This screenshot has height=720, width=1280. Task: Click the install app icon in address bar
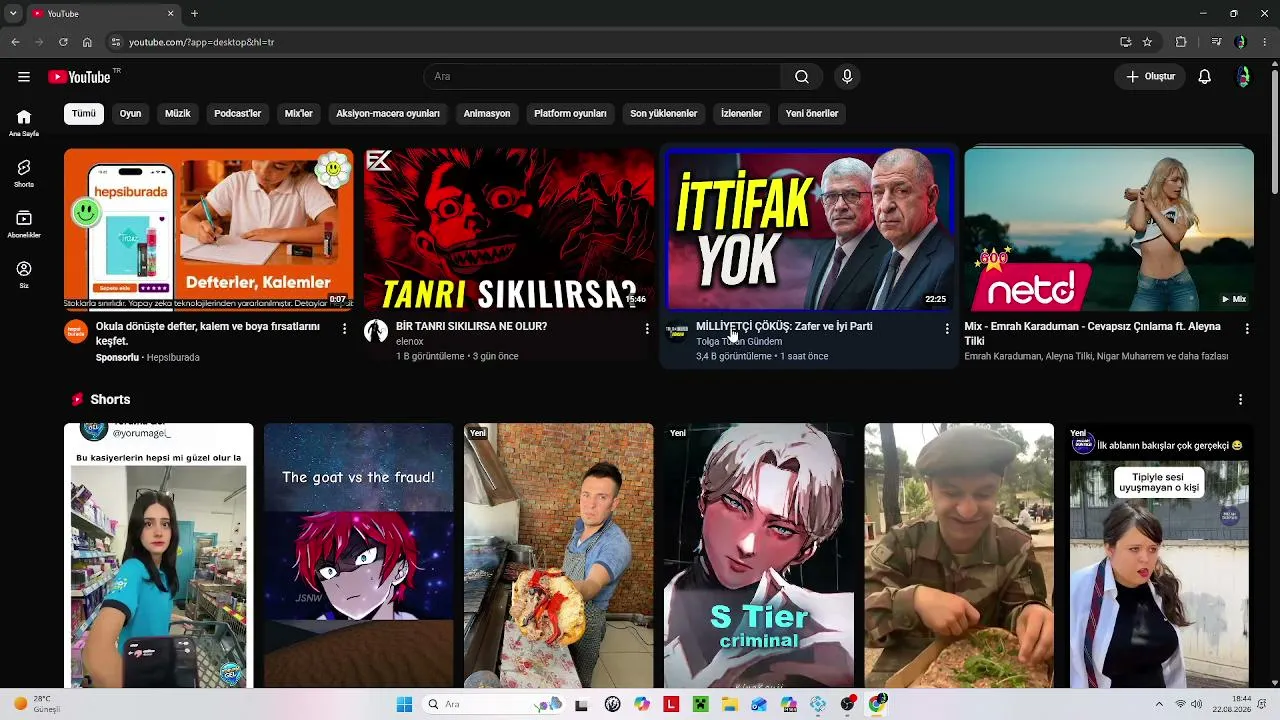pyautogui.click(x=1126, y=42)
